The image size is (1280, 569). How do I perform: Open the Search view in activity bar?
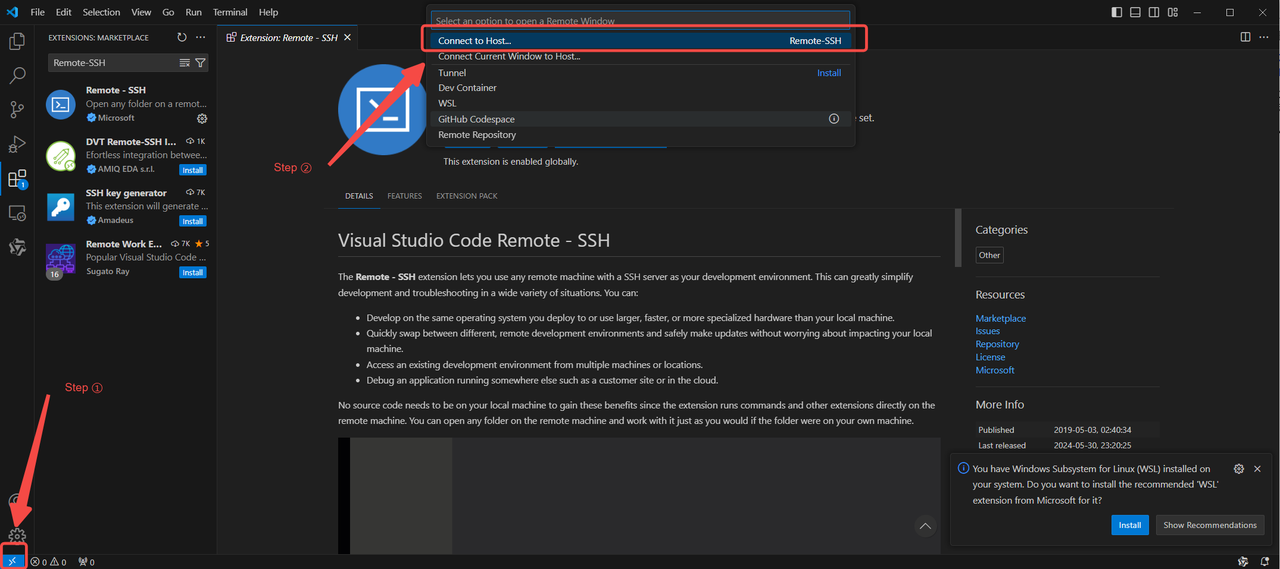coord(17,76)
